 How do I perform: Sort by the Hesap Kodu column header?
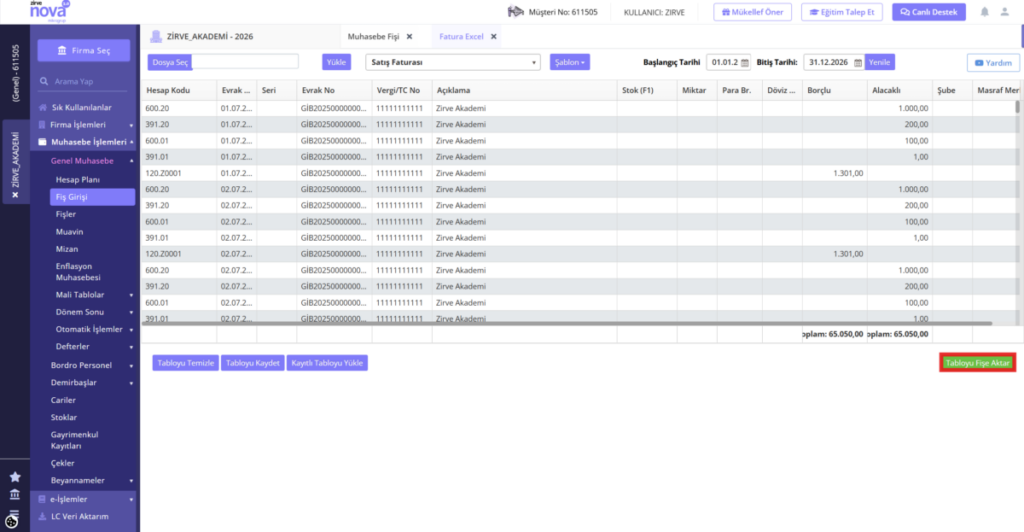[168, 90]
